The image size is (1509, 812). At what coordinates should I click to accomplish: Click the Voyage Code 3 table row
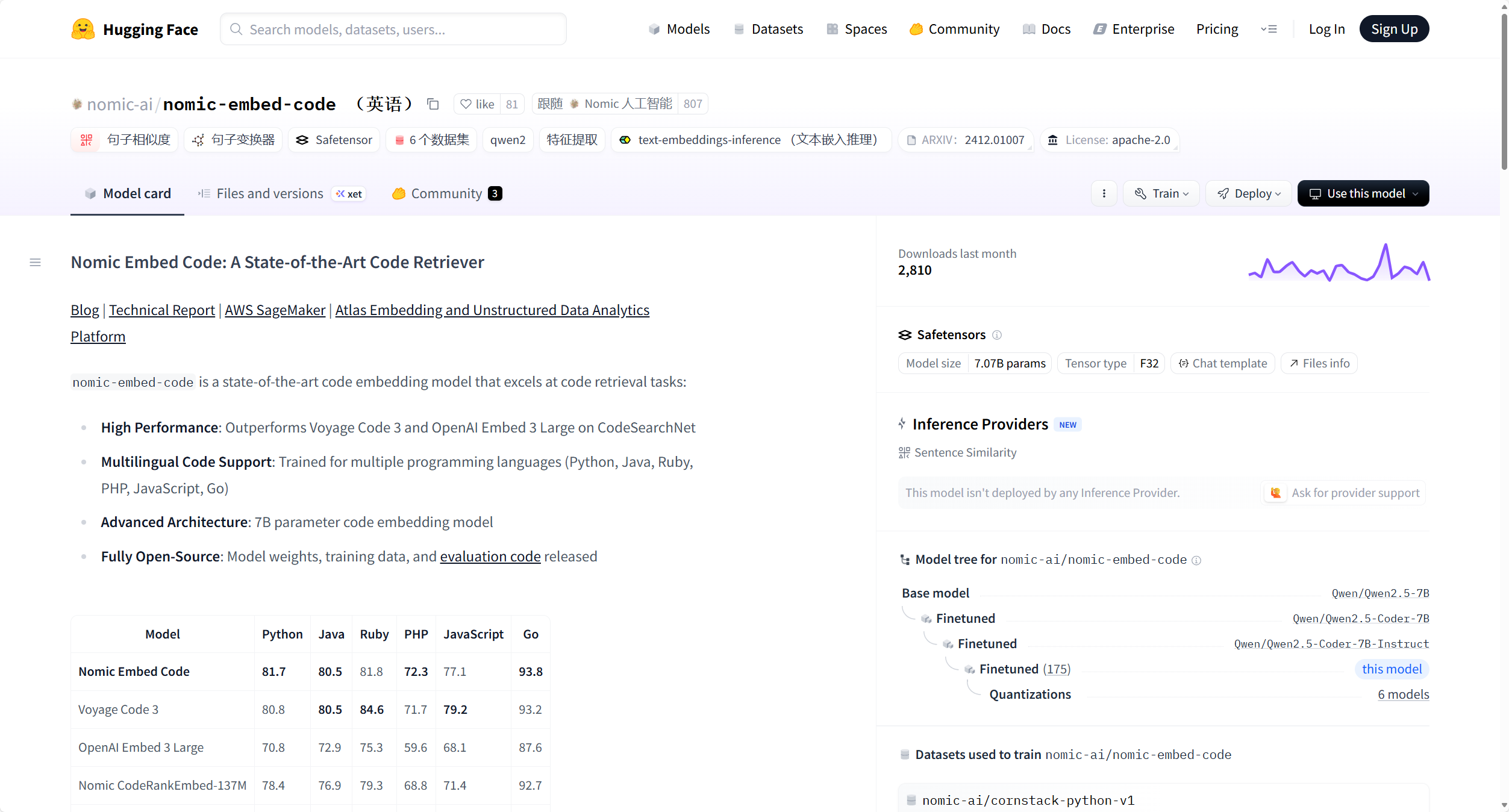point(310,710)
